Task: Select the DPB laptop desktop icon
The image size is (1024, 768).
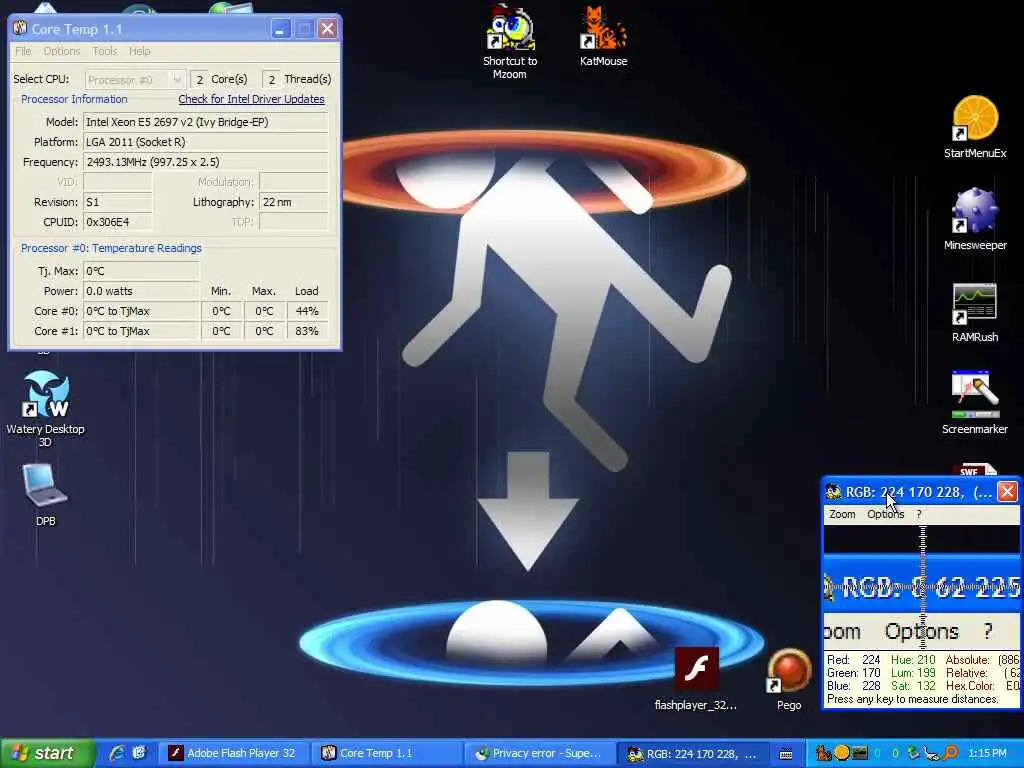Action: (x=45, y=494)
